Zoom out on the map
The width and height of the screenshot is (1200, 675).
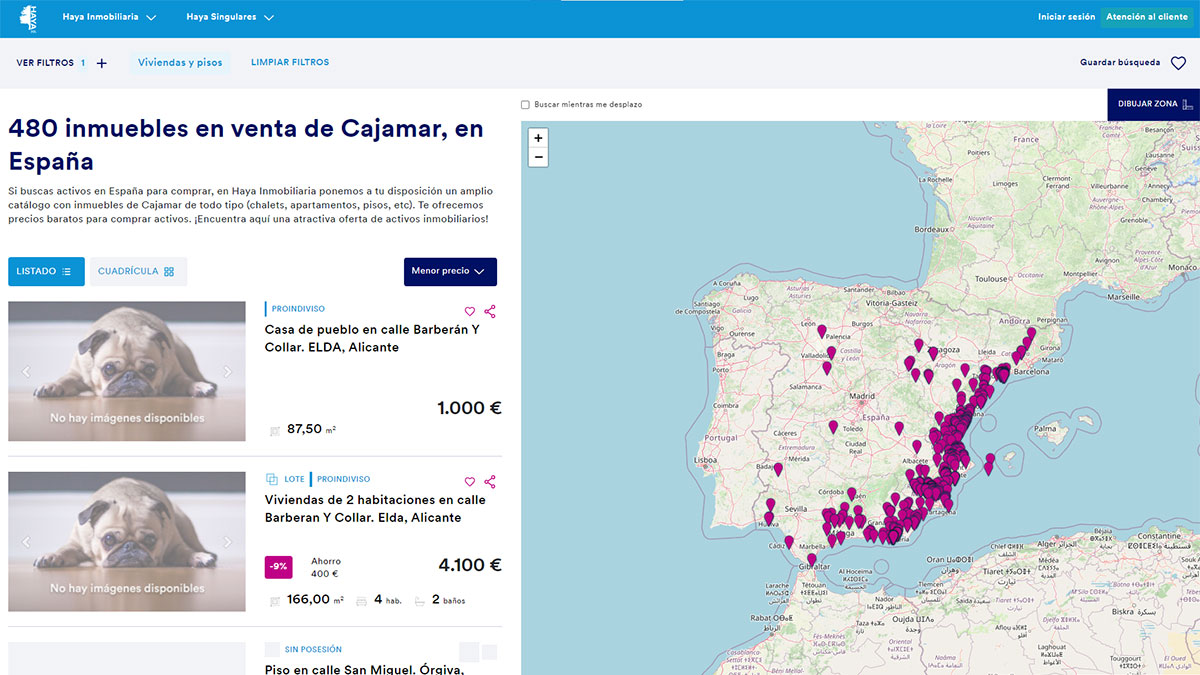[x=538, y=157]
